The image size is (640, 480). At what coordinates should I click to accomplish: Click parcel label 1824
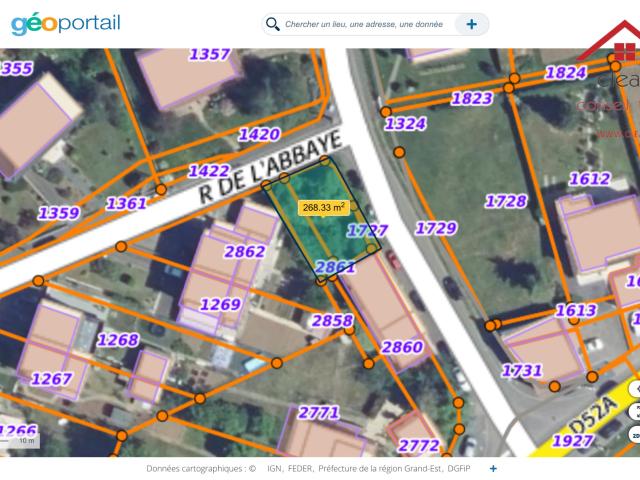(x=566, y=73)
